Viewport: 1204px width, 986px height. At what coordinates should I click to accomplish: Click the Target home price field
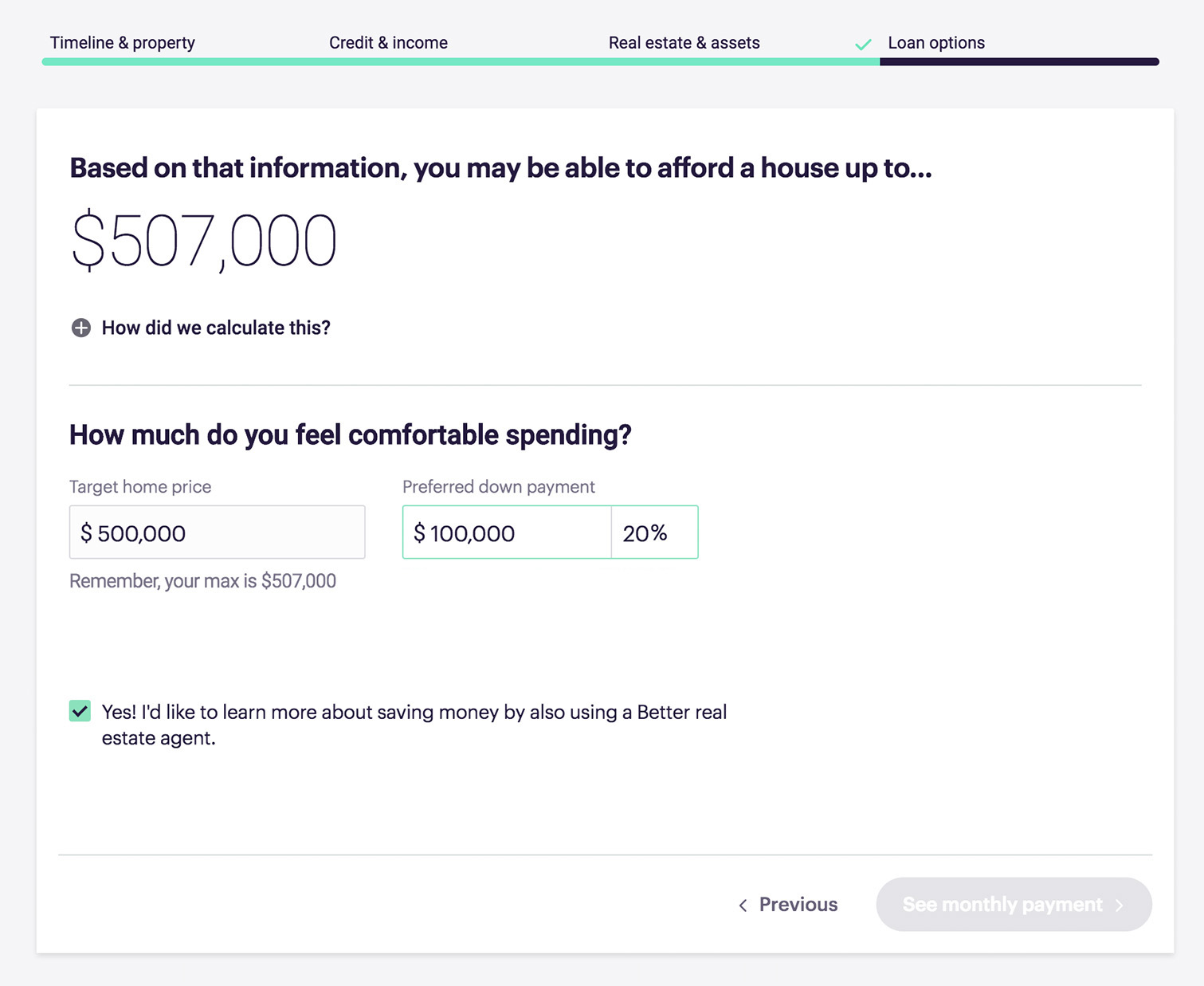tap(217, 532)
